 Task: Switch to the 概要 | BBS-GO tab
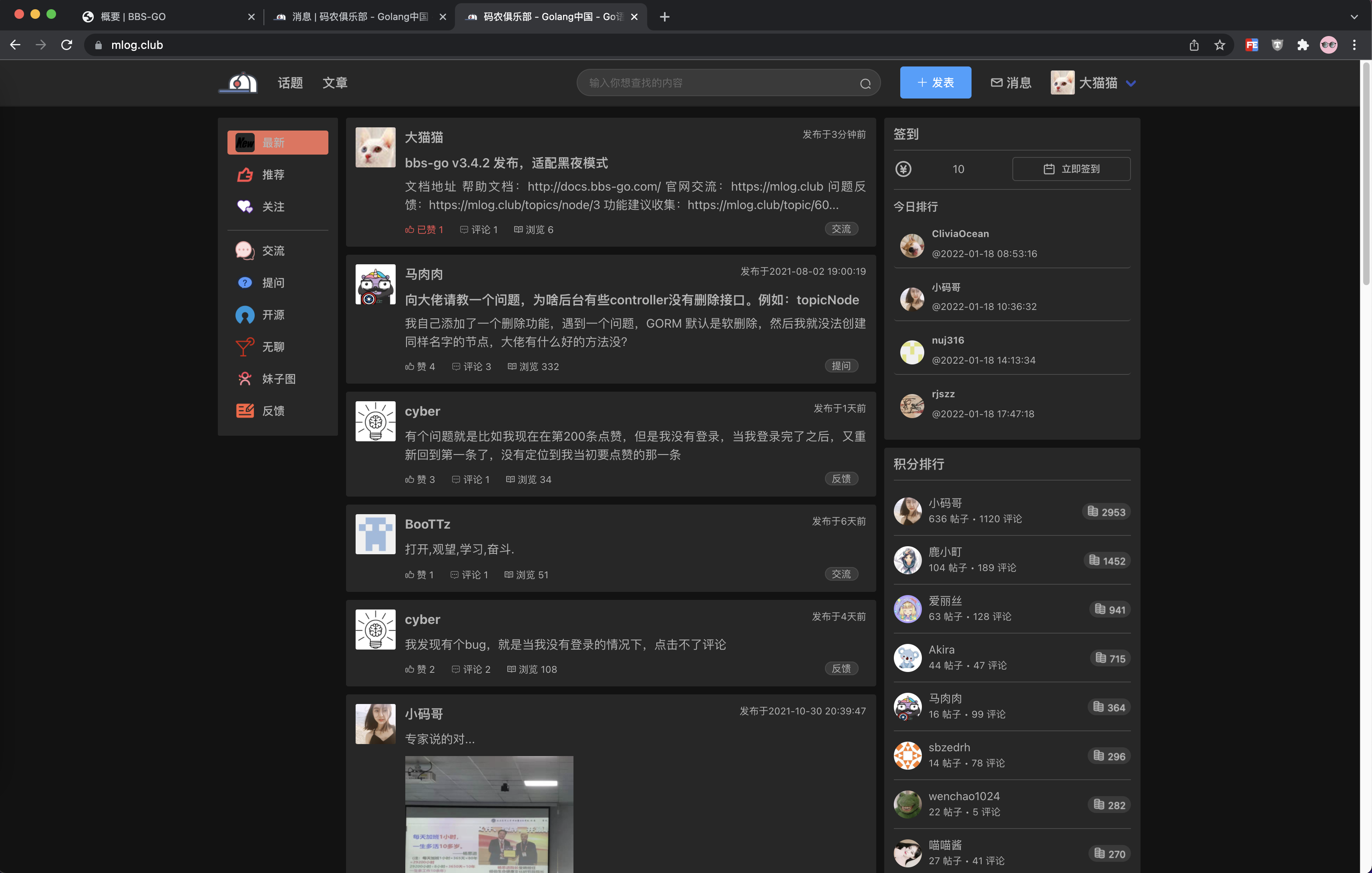[x=133, y=16]
